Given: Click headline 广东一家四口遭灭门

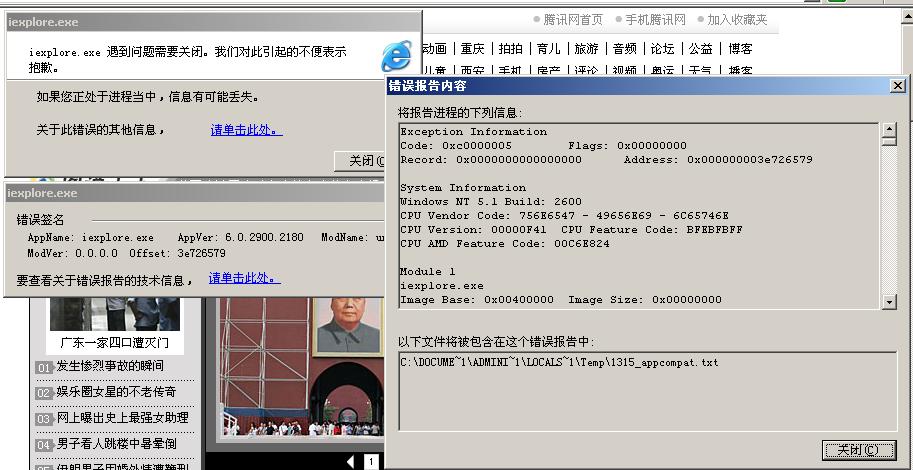Looking at the screenshot, I should tap(115, 342).
